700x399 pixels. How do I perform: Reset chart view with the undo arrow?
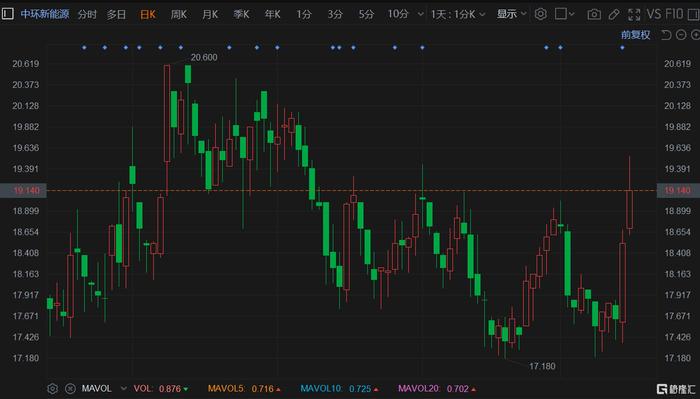tap(666, 35)
